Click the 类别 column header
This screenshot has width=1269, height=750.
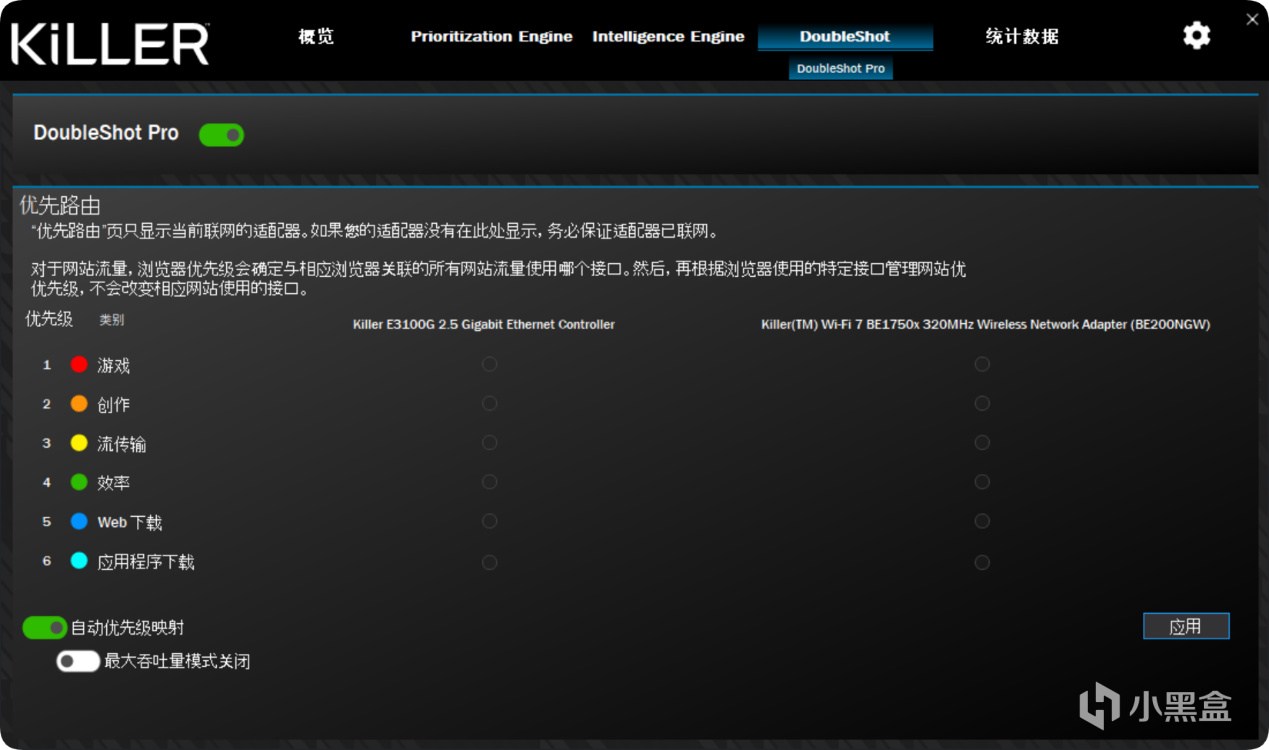pyautogui.click(x=112, y=320)
